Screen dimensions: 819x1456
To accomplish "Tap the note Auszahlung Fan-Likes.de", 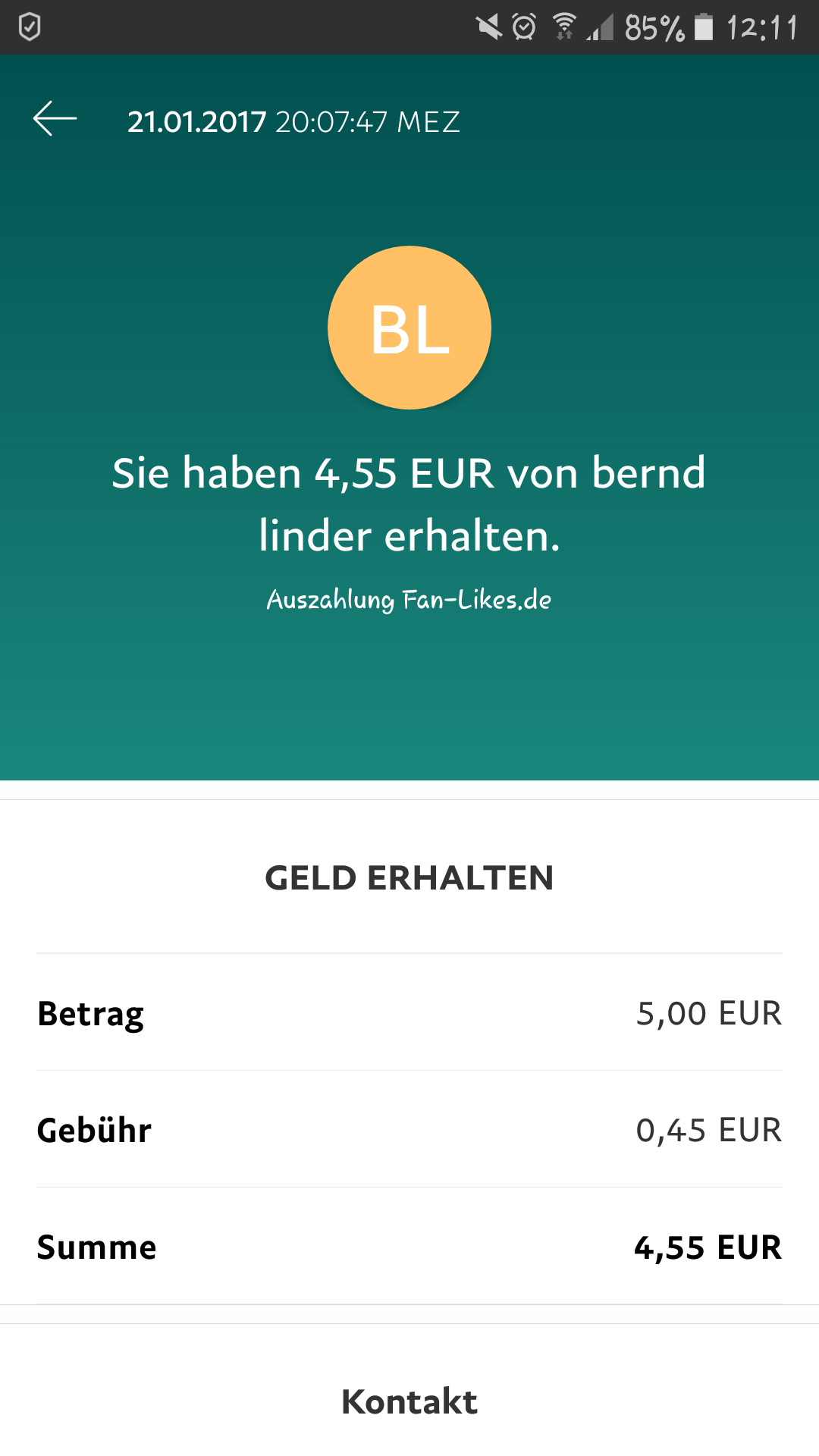I will pos(409,600).
